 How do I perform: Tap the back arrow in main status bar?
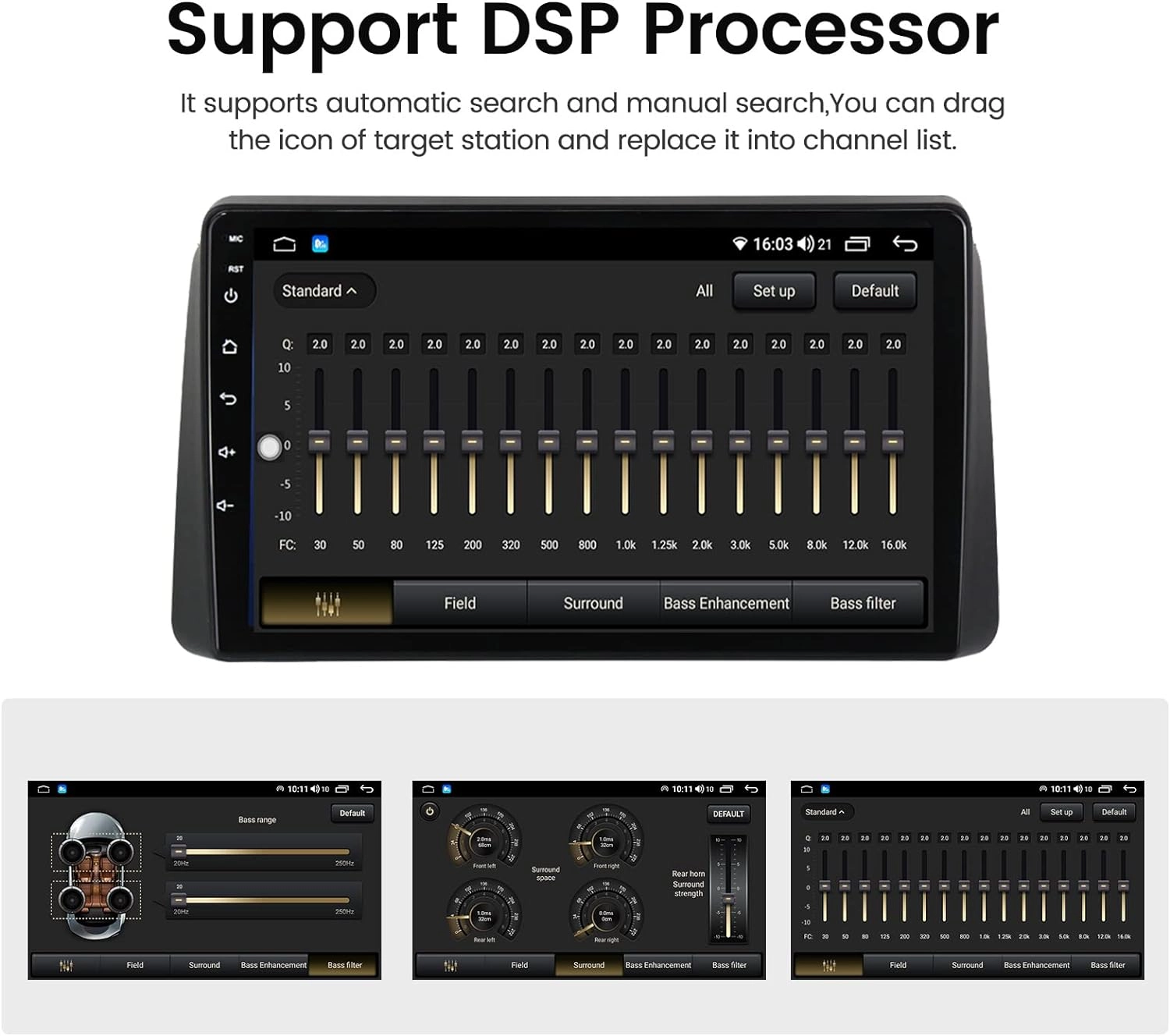pyautogui.click(x=905, y=244)
